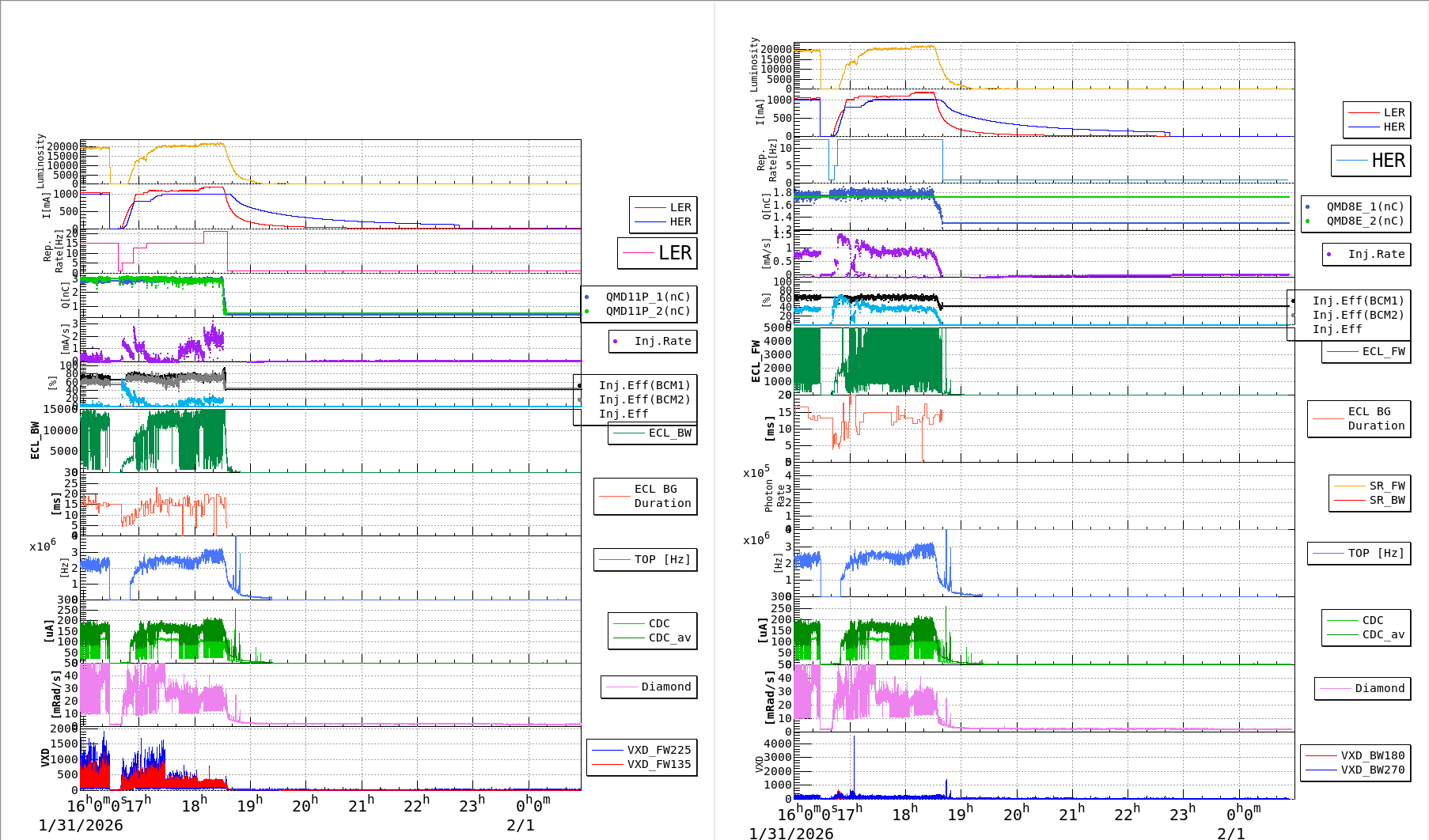Click the left plot's Diamond legend
Image resolution: width=1429 pixels, height=840 pixels.
pos(650,687)
